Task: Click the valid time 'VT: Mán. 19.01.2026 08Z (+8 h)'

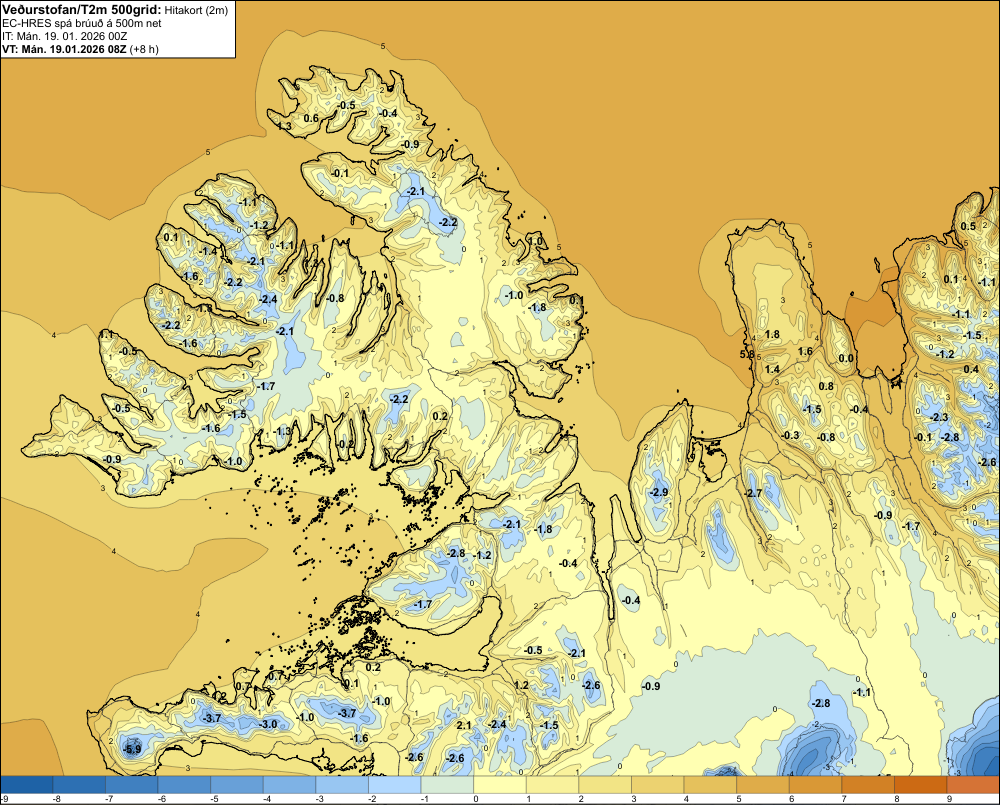Action: (x=80, y=49)
